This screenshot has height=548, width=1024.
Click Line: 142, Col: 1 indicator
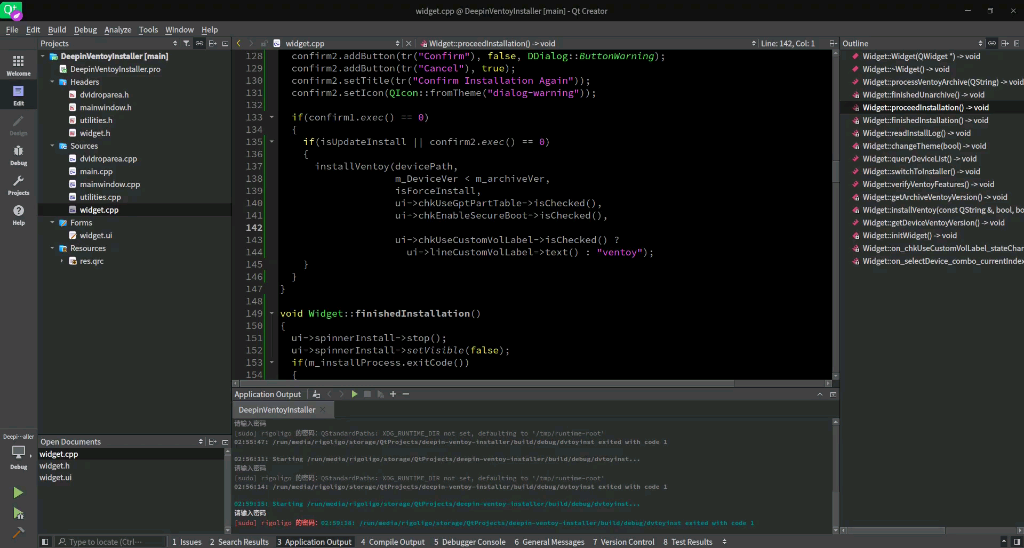click(788, 43)
